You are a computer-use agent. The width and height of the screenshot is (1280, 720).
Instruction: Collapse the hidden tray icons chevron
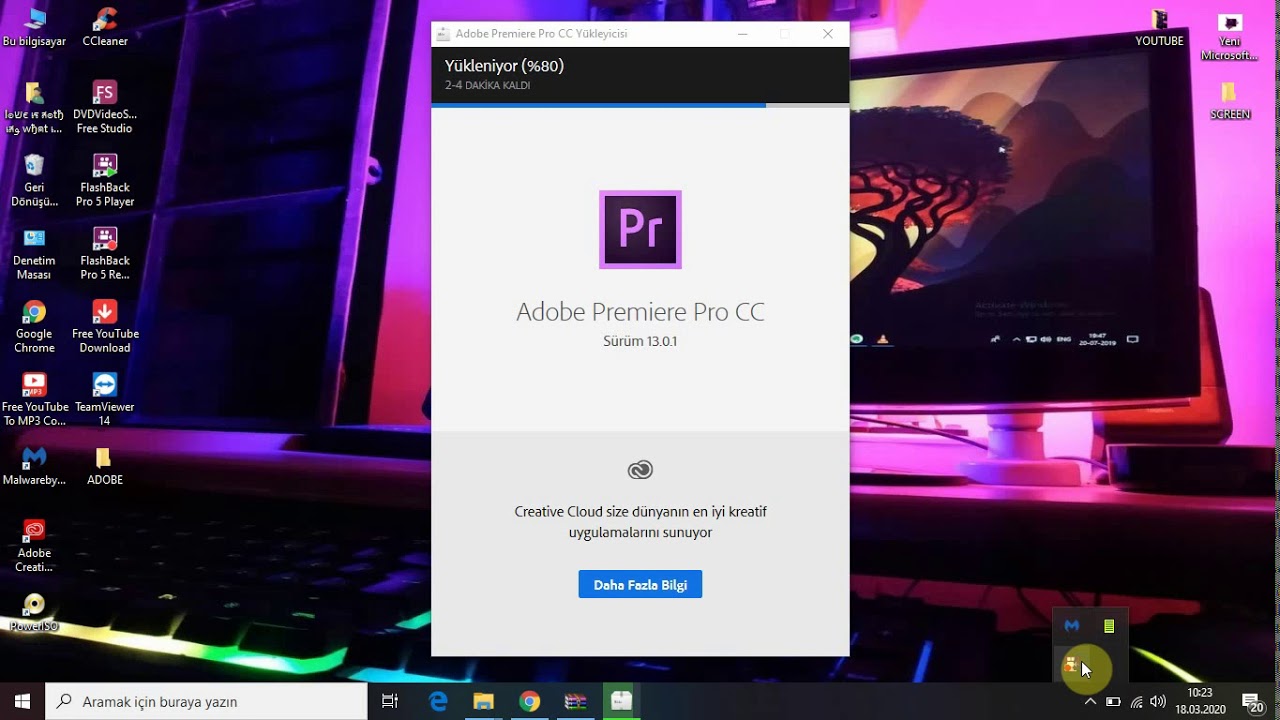click(1090, 701)
